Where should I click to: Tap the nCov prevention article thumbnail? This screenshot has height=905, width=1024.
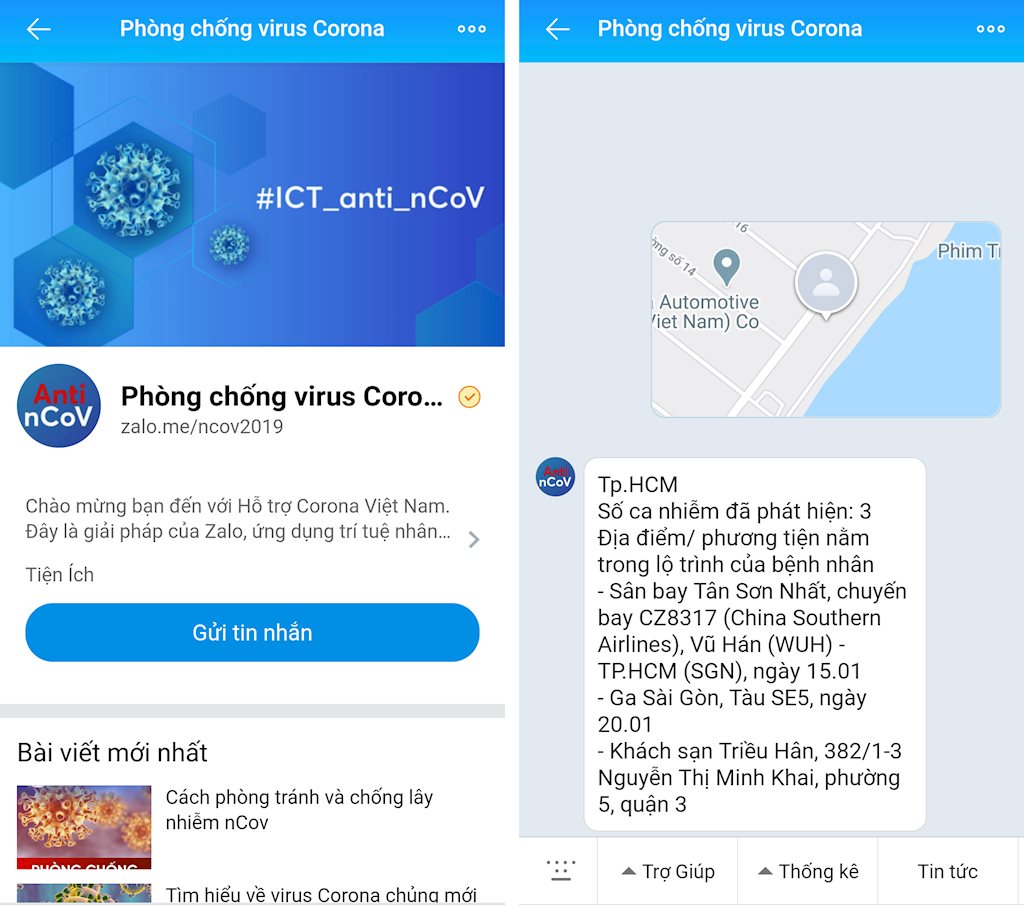point(84,827)
